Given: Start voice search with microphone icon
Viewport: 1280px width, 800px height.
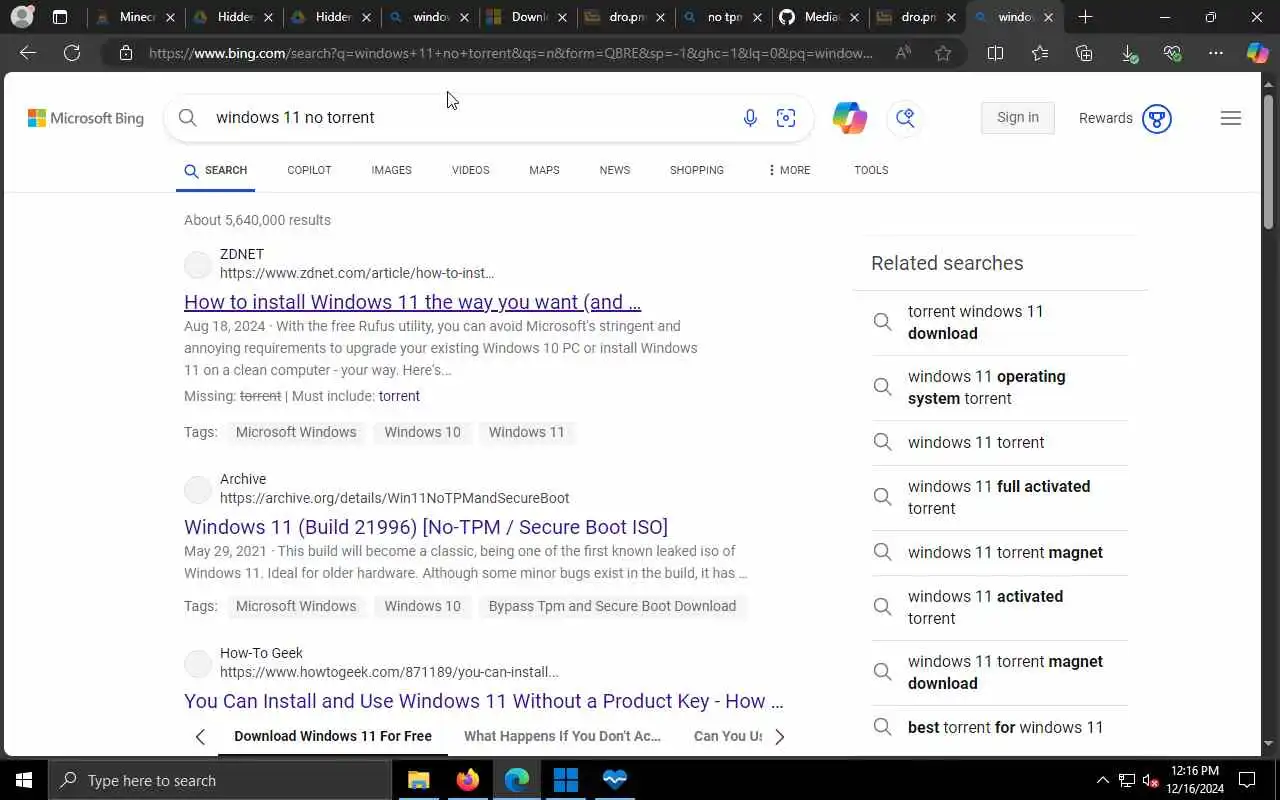Looking at the screenshot, I should coord(750,118).
